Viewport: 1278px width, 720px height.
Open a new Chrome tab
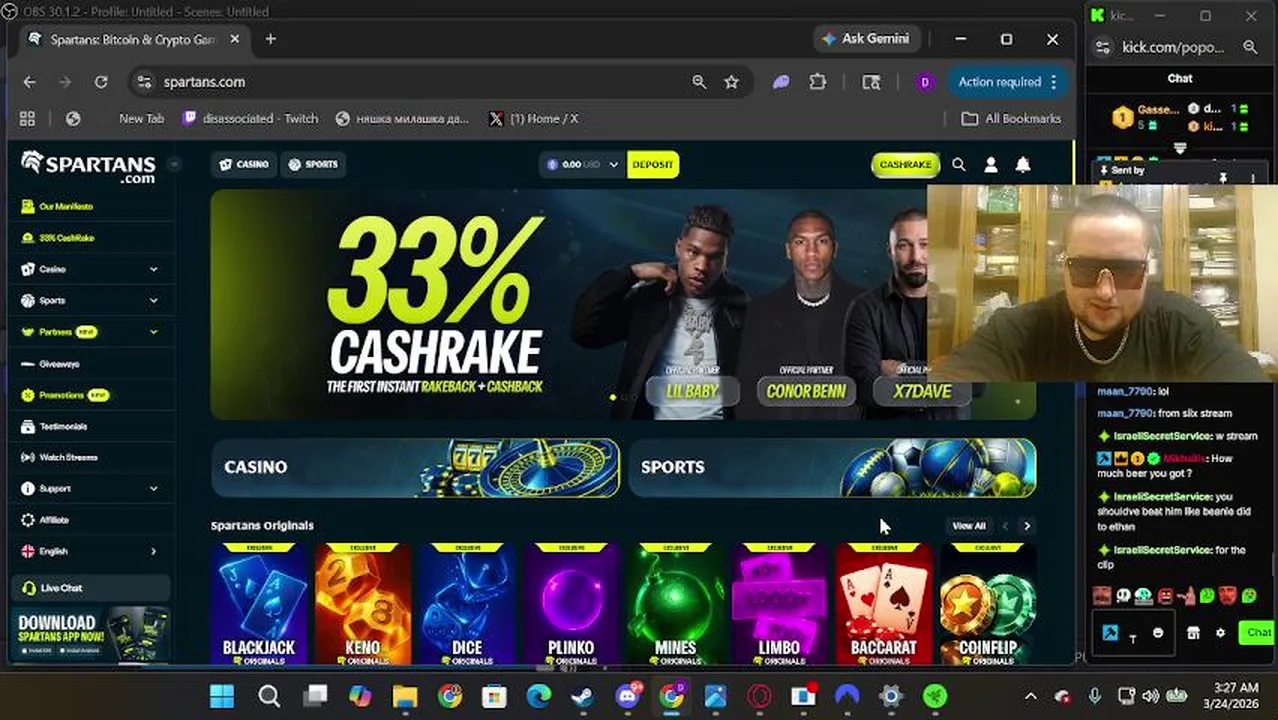click(x=270, y=39)
